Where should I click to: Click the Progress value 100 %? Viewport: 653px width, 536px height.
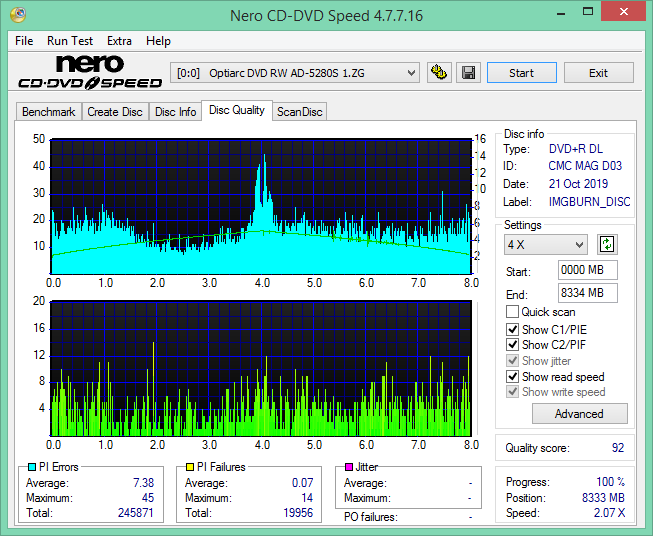tap(611, 482)
